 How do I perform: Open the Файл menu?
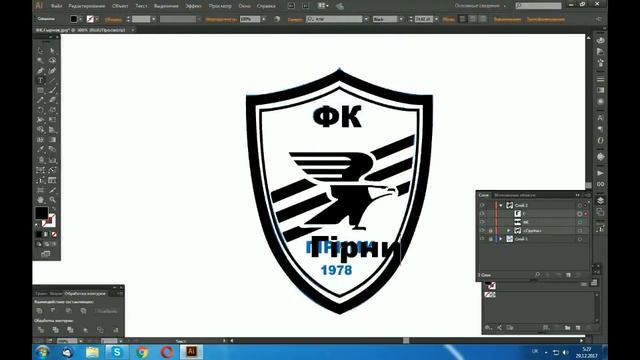click(x=56, y=6)
